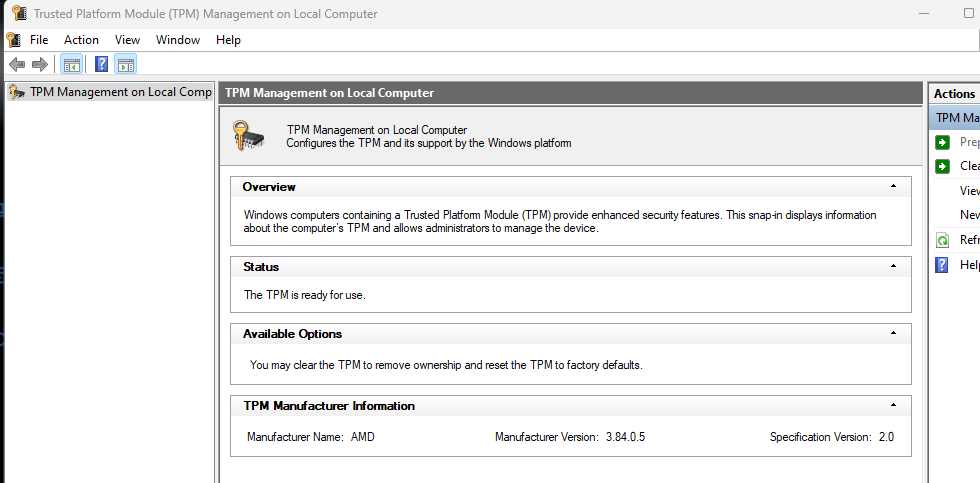Click 'The TPM is ready for use.' text

[304, 295]
